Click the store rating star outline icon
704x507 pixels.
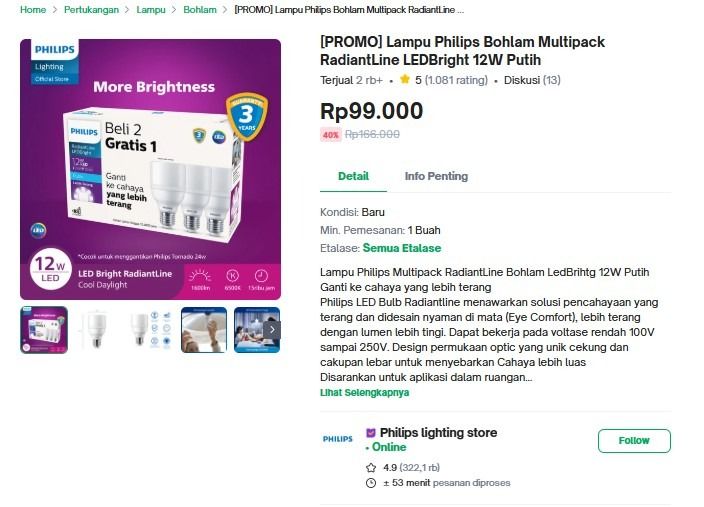click(x=372, y=467)
